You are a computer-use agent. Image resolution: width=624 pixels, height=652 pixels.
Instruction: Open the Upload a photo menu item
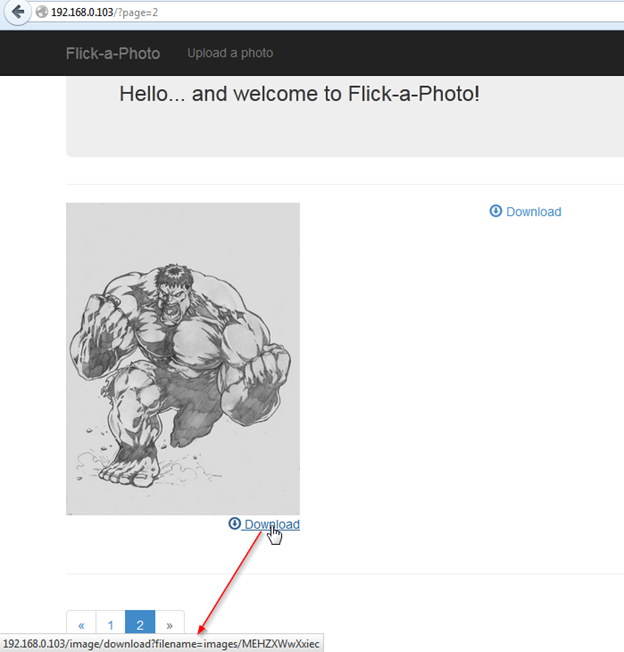pos(230,53)
